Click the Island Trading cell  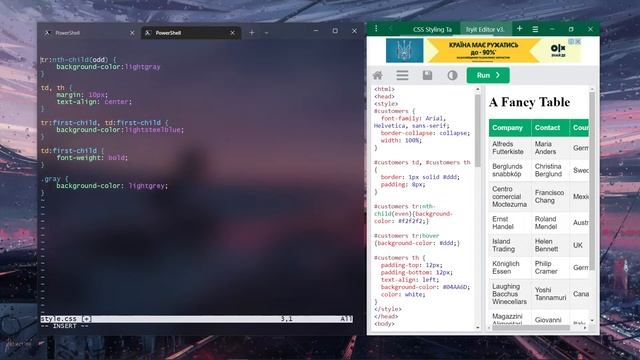(x=510, y=245)
